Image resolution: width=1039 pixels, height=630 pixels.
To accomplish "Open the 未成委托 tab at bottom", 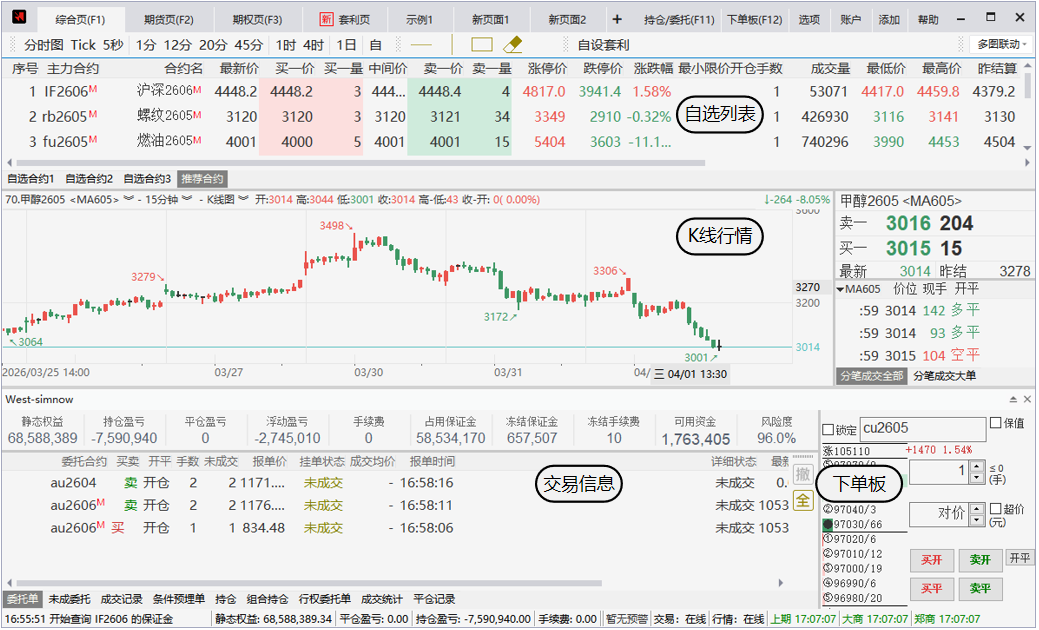I will pyautogui.click(x=70, y=599).
